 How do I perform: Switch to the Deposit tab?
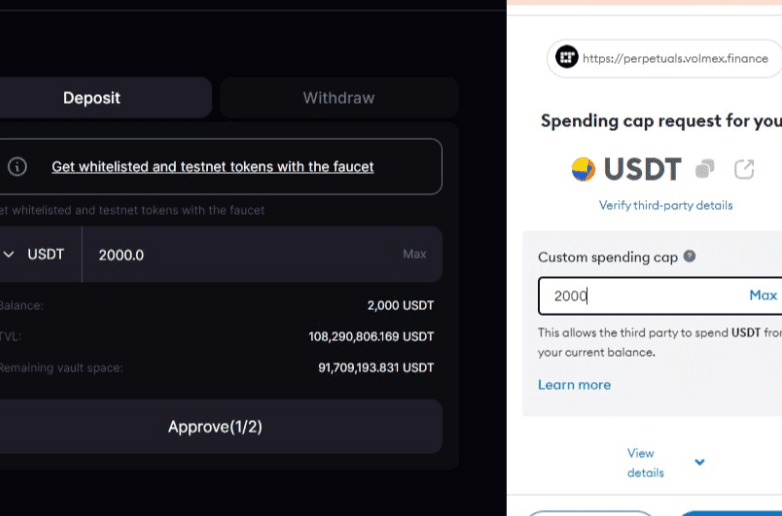(92, 98)
